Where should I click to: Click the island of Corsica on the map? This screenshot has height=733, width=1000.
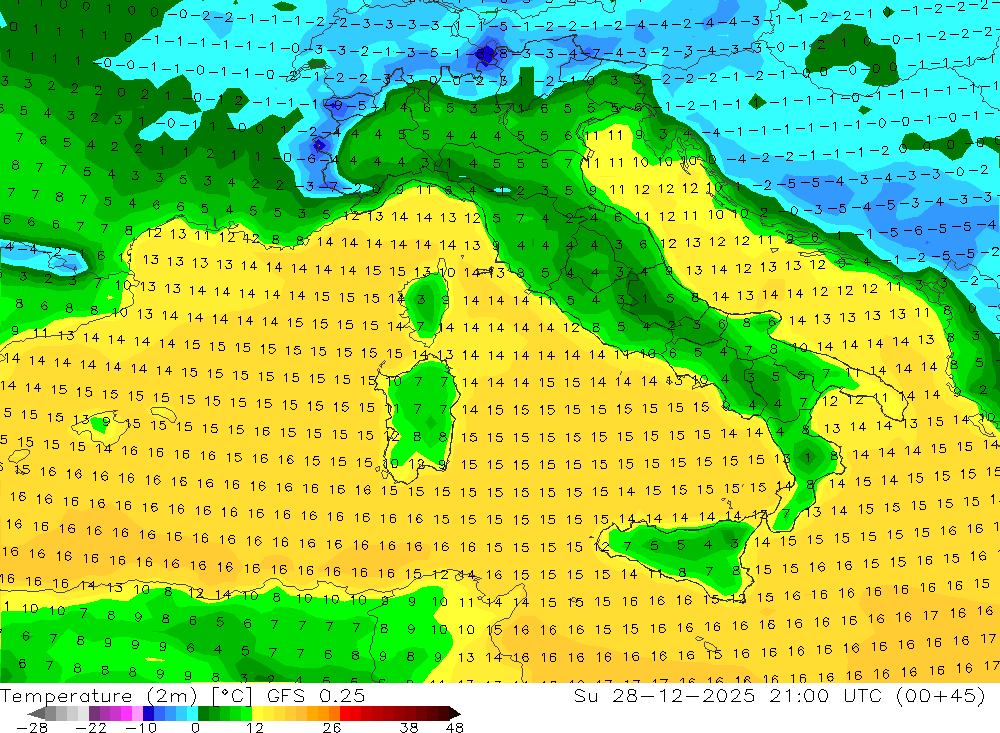pyautogui.click(x=423, y=304)
